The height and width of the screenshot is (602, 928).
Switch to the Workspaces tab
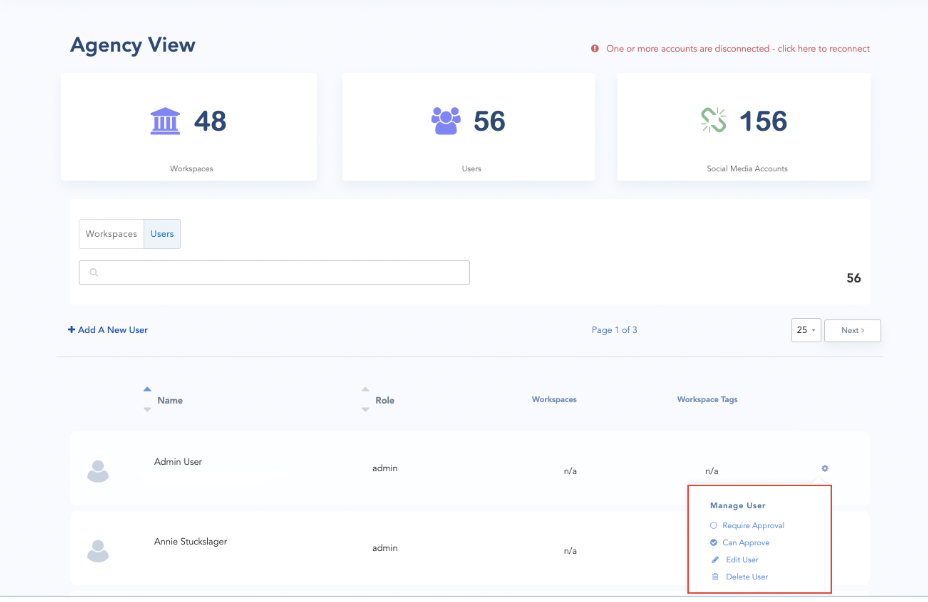point(111,234)
